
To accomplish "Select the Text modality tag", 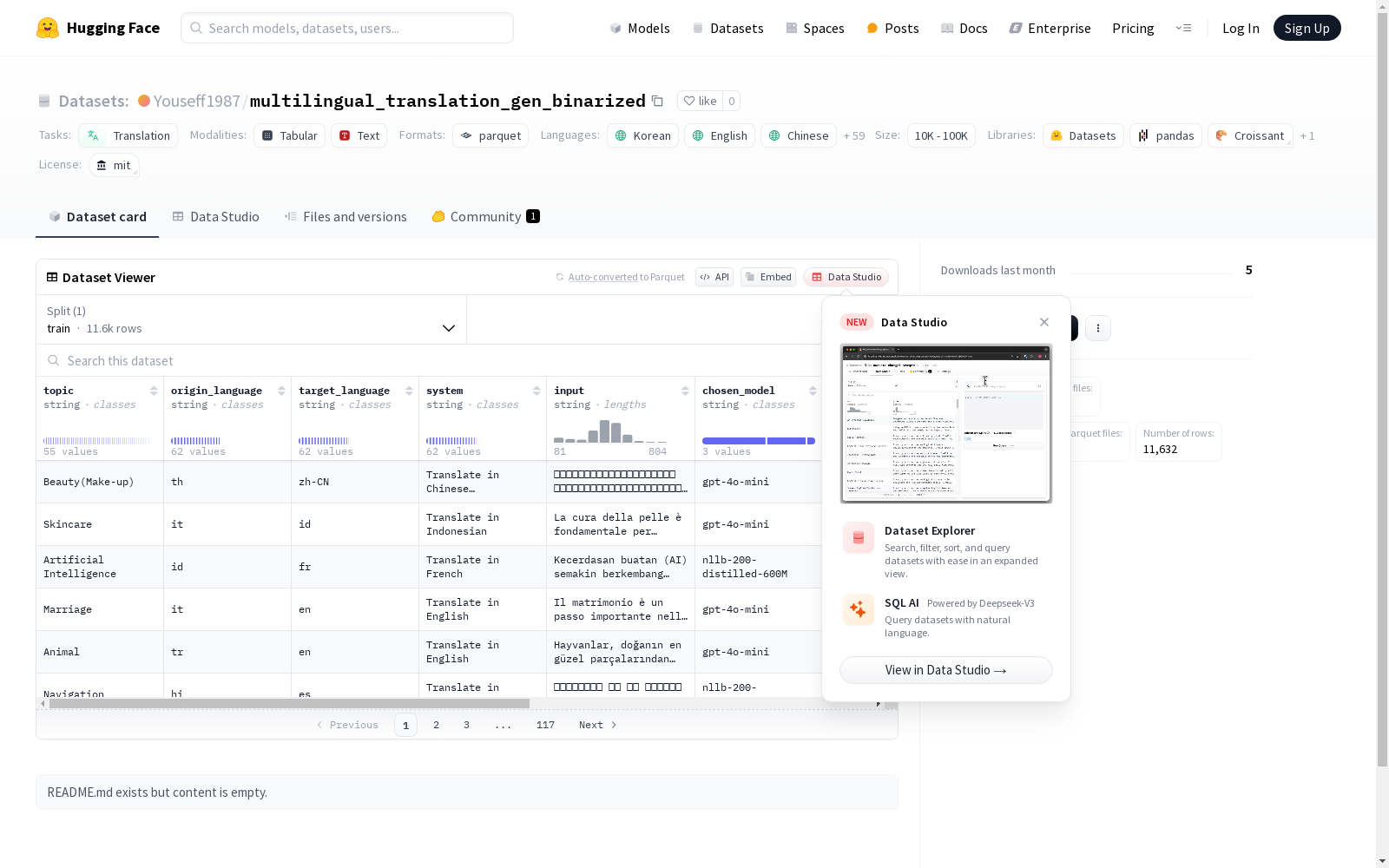I will 359,135.
